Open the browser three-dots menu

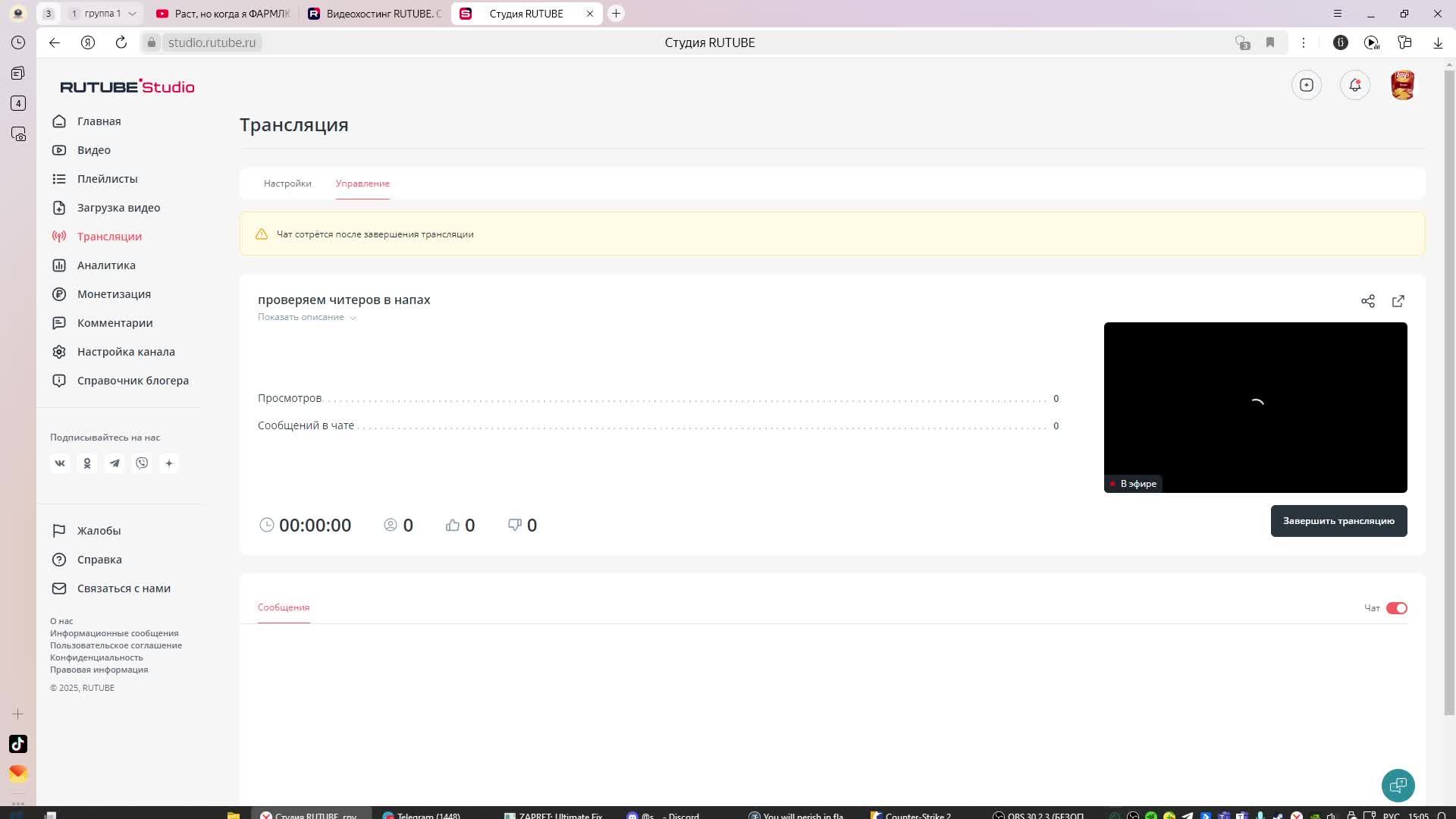click(x=1303, y=42)
